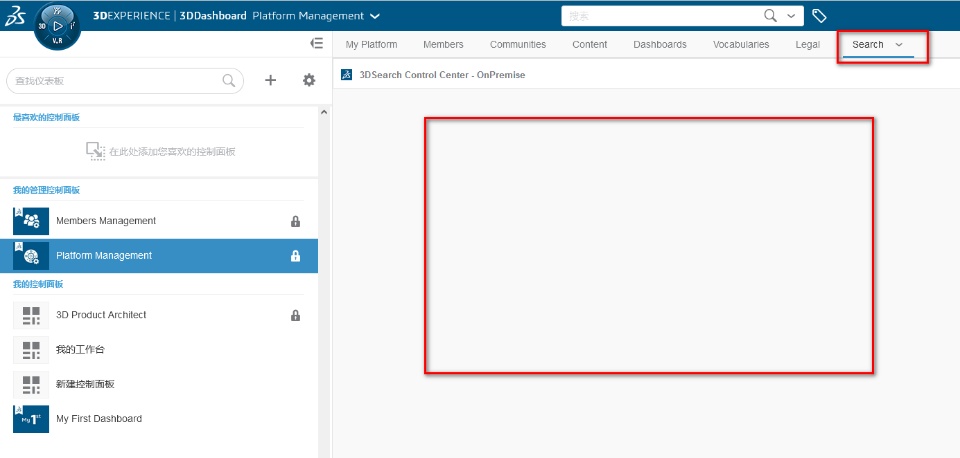This screenshot has width=960, height=458.
Task: Click the find-dashboard search field
Action: (x=125, y=81)
